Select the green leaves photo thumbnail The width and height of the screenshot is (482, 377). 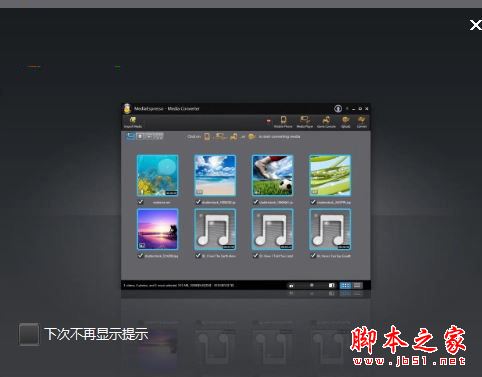[x=330, y=175]
